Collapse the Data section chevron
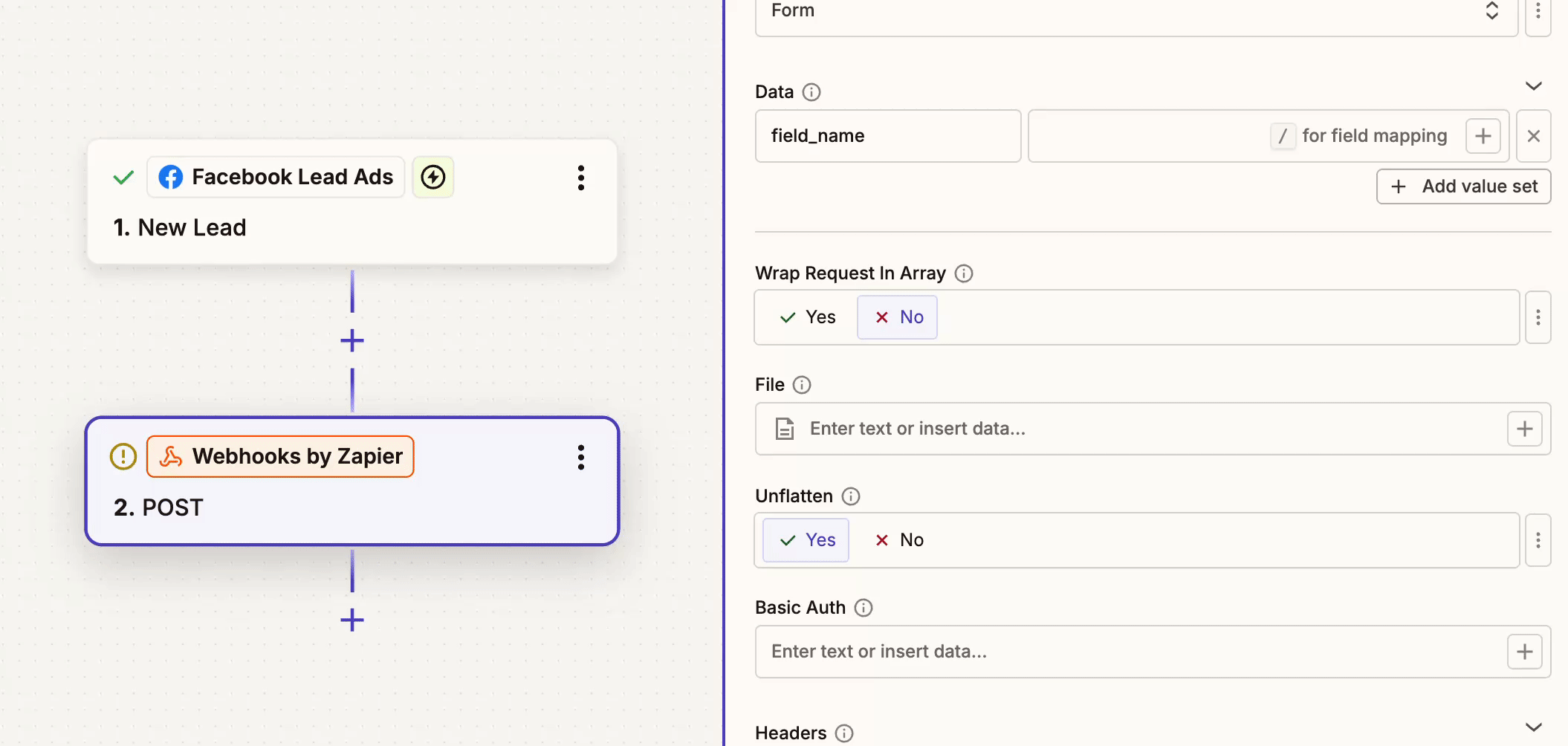 coord(1533,86)
